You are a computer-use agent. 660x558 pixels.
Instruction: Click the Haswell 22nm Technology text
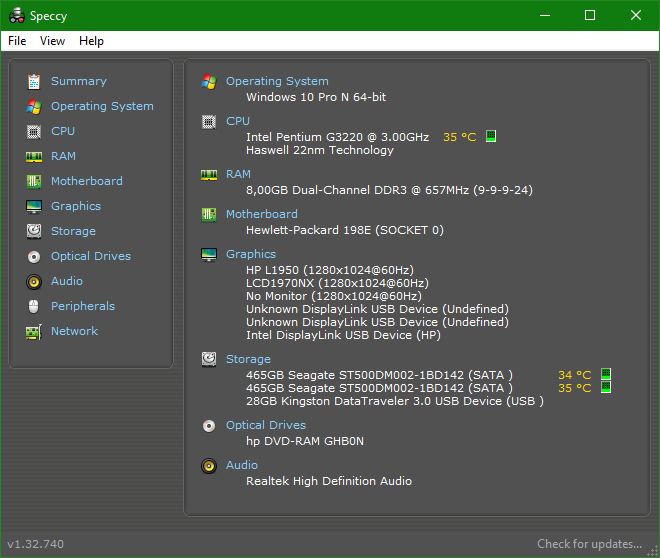click(x=320, y=150)
